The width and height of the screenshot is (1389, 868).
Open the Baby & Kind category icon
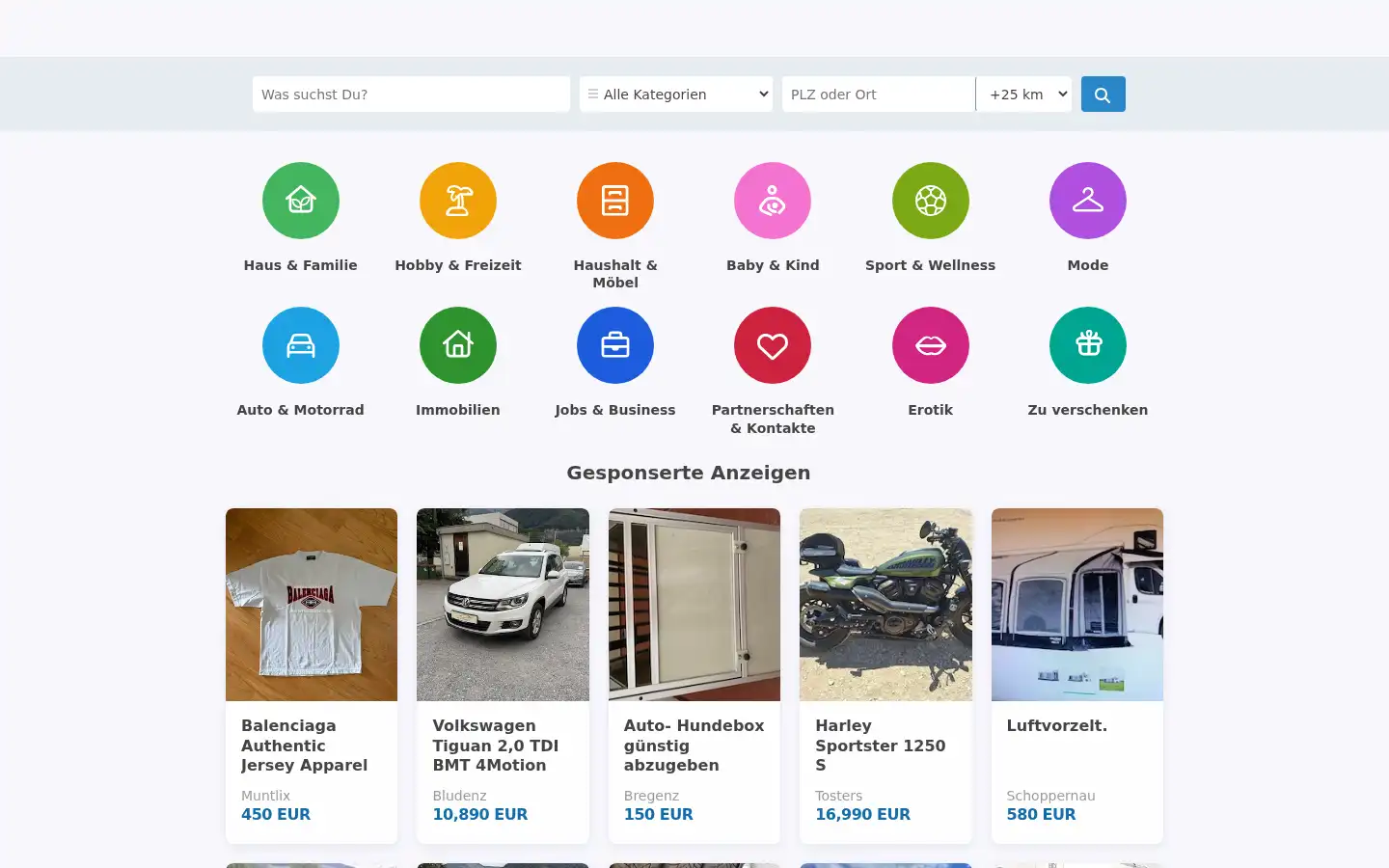[773, 201]
